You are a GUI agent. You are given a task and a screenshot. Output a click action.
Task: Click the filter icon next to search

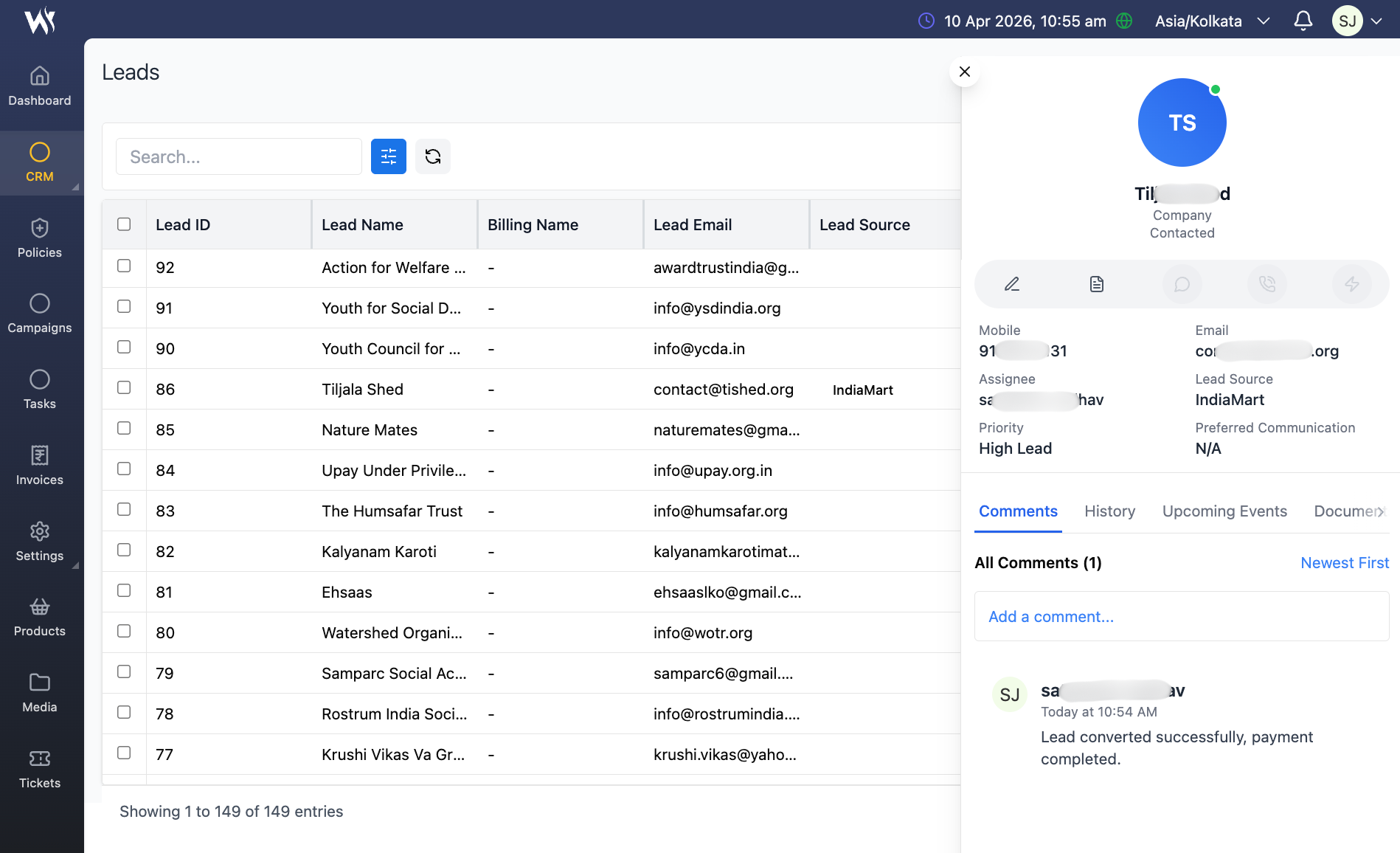click(x=388, y=156)
